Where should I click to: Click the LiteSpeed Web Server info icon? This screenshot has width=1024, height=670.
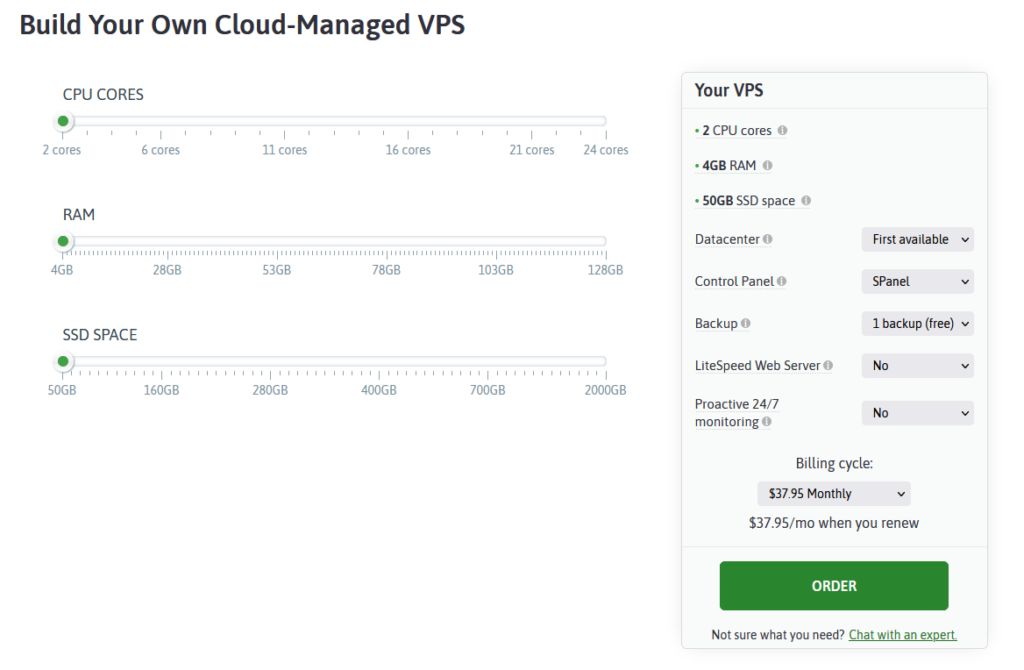point(827,365)
